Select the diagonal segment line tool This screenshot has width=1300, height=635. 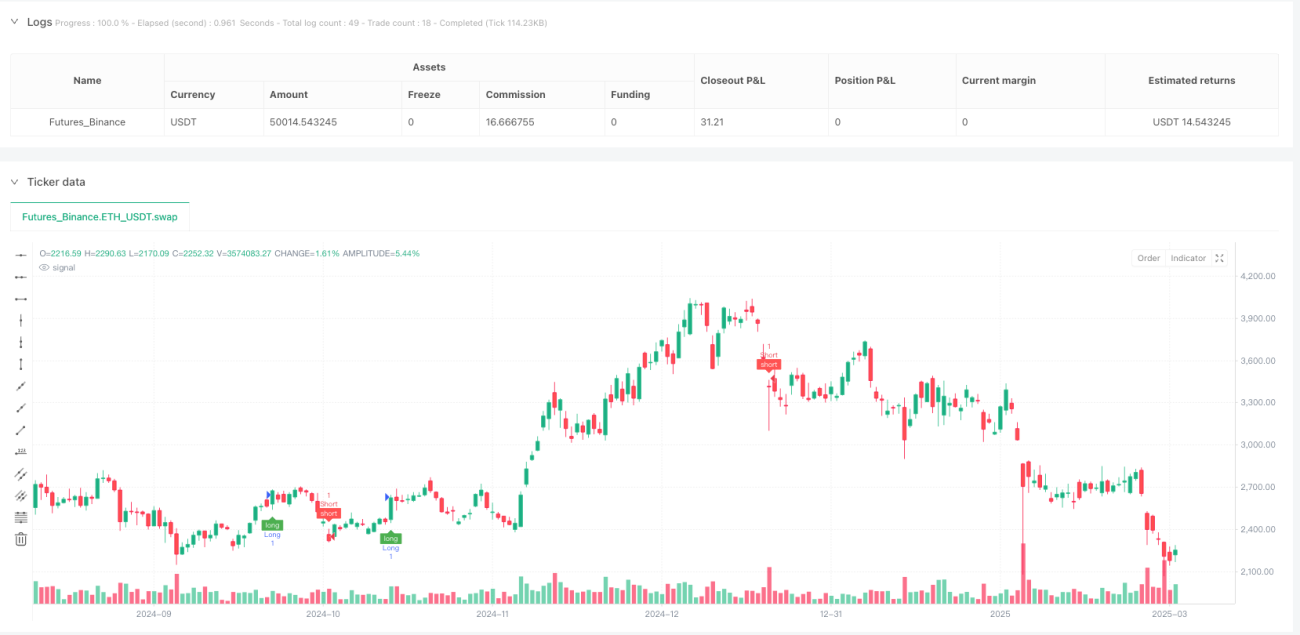click(x=21, y=430)
